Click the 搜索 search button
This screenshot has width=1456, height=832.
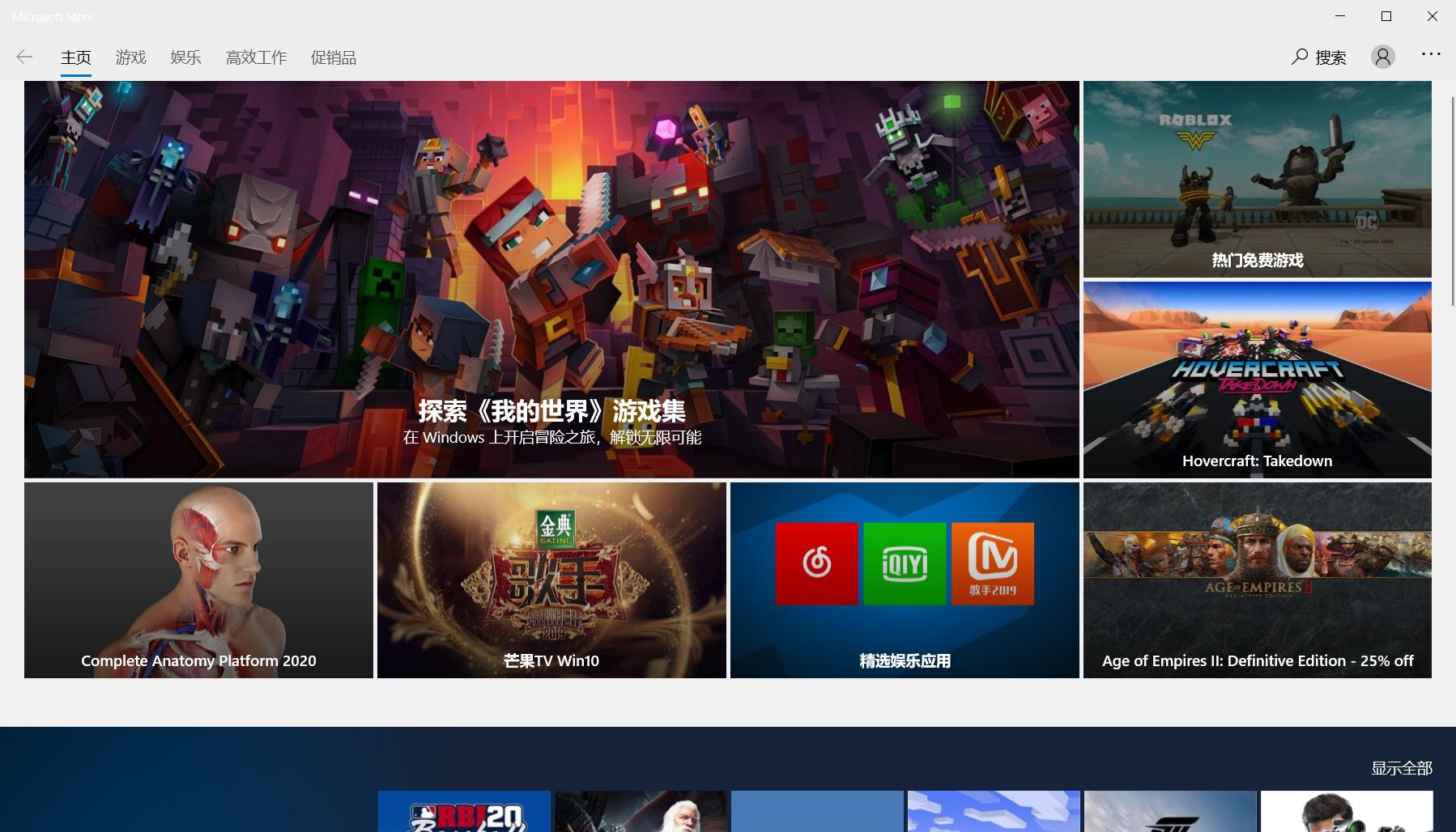[x=1319, y=57]
